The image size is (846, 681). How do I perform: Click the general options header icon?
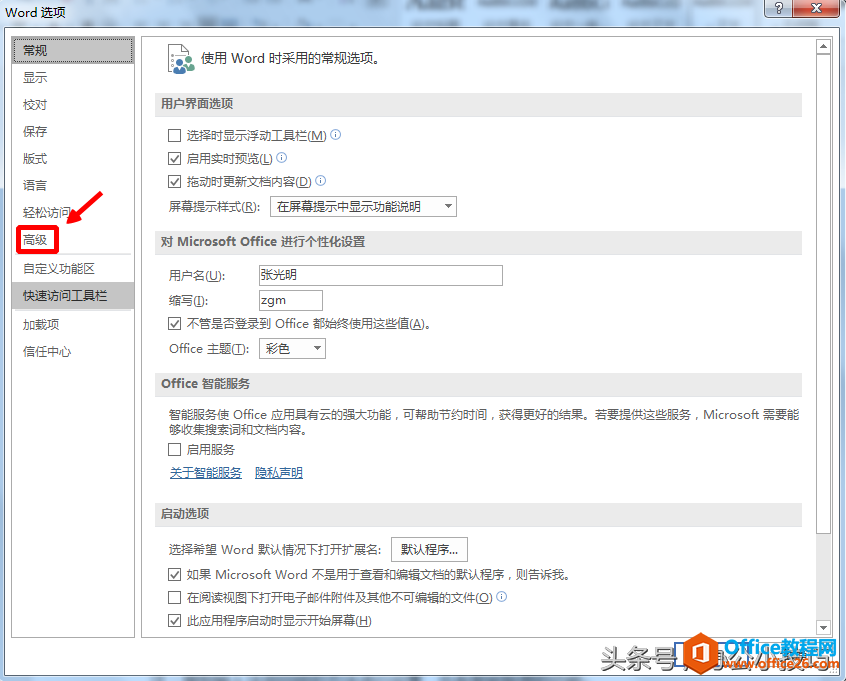point(180,59)
